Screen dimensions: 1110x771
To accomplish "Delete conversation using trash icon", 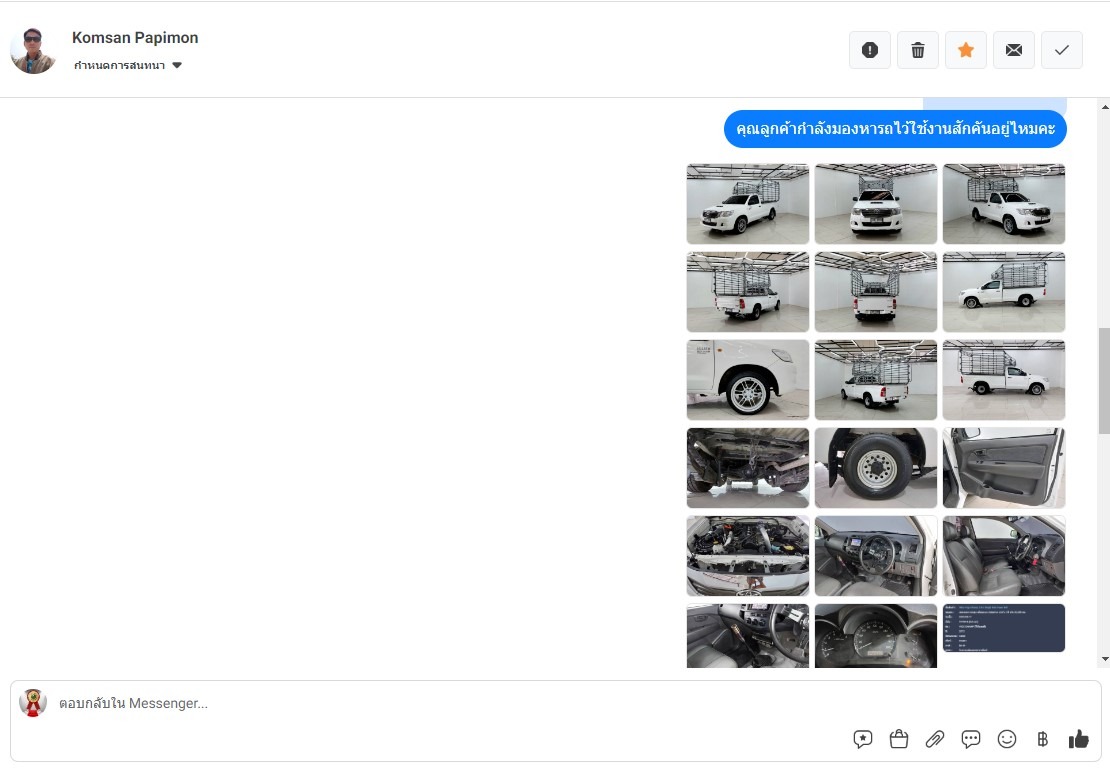I will coord(917,50).
